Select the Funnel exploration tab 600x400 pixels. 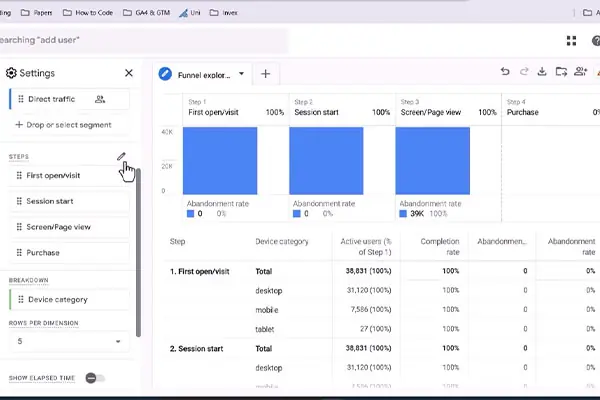(x=204, y=75)
